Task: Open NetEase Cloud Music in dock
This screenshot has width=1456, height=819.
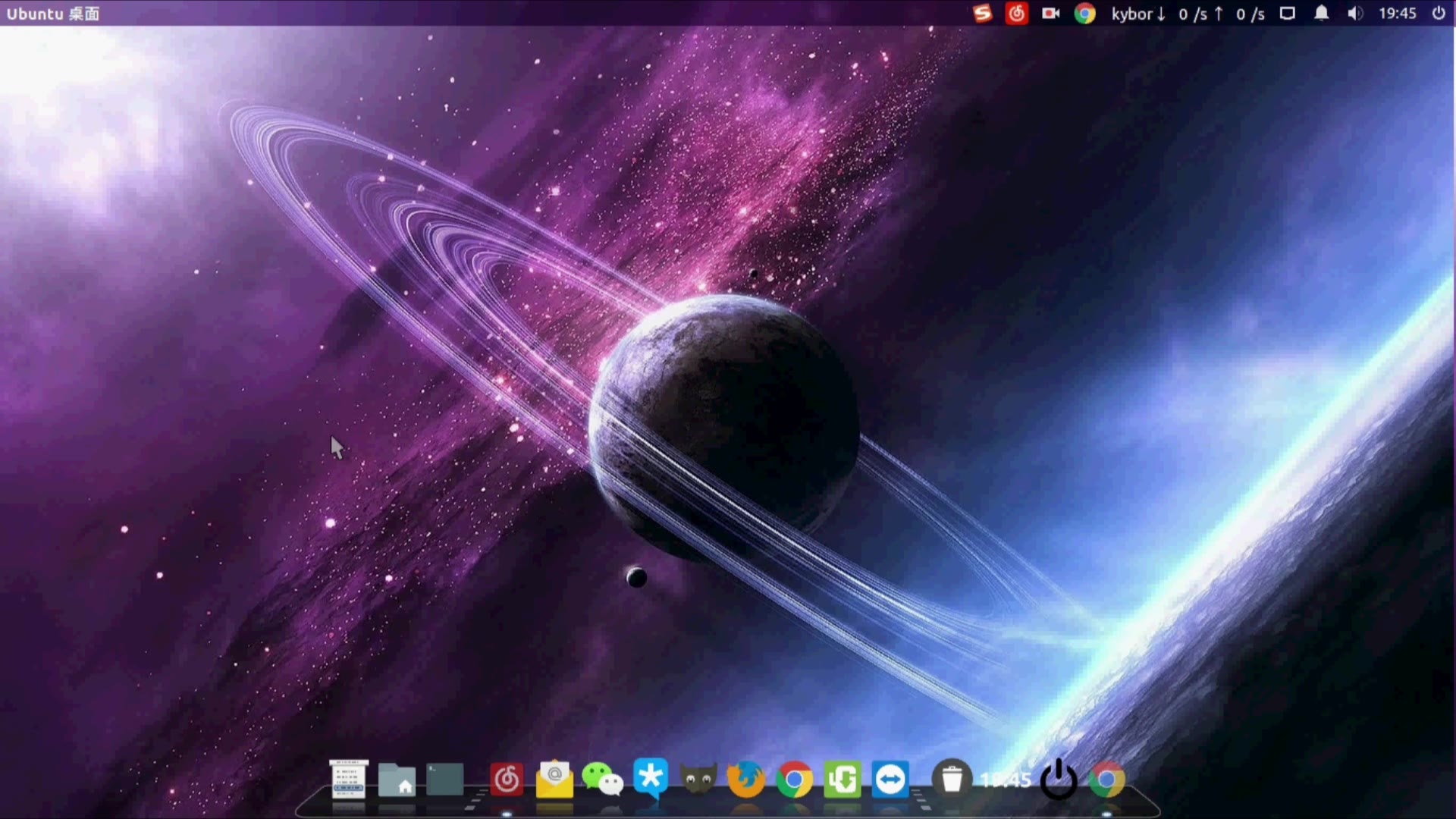Action: (507, 780)
